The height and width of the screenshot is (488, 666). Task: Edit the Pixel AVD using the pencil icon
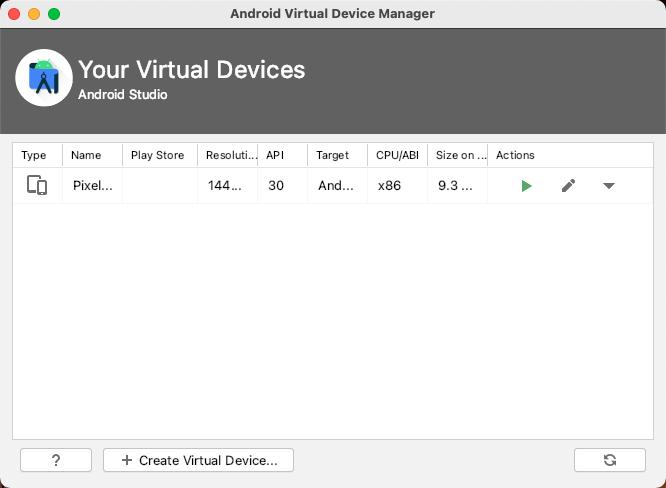568,186
